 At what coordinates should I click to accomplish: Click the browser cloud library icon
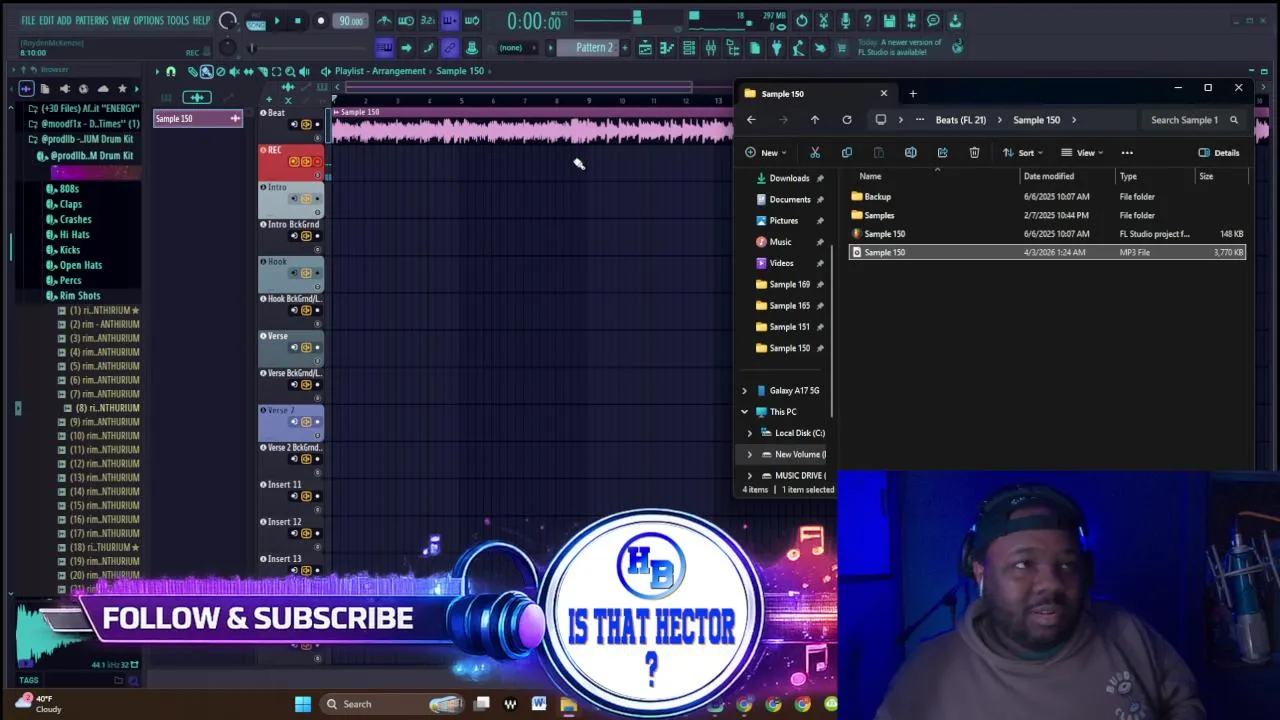pyautogui.click(x=103, y=89)
